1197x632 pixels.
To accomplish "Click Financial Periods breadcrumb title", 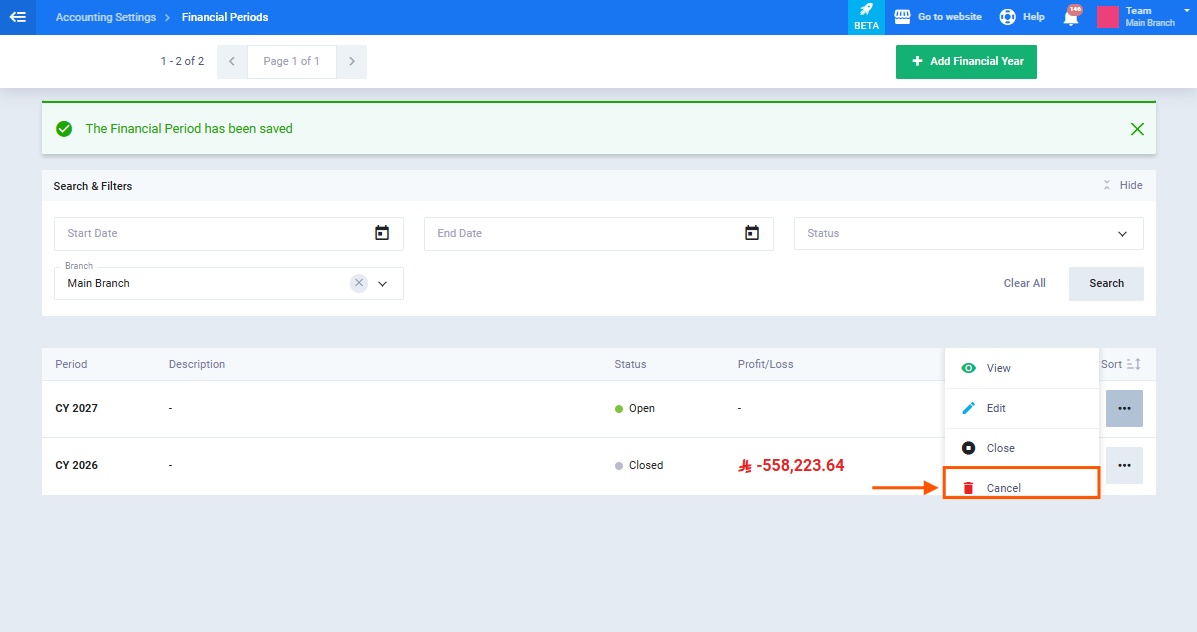I will click(224, 17).
